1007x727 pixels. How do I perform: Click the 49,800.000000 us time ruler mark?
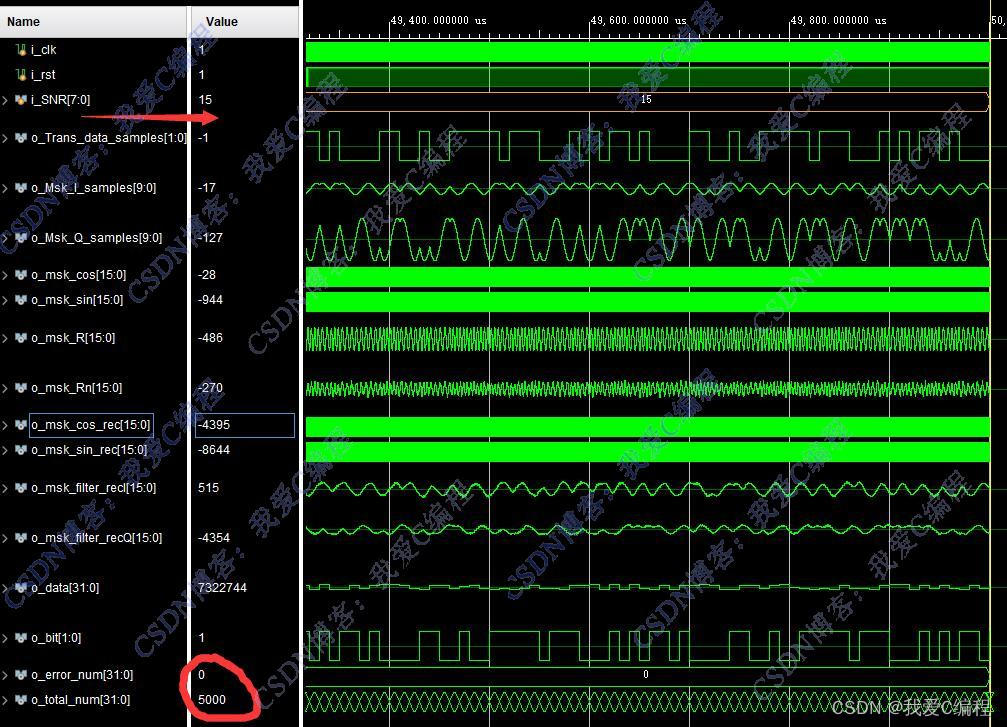click(x=839, y=21)
